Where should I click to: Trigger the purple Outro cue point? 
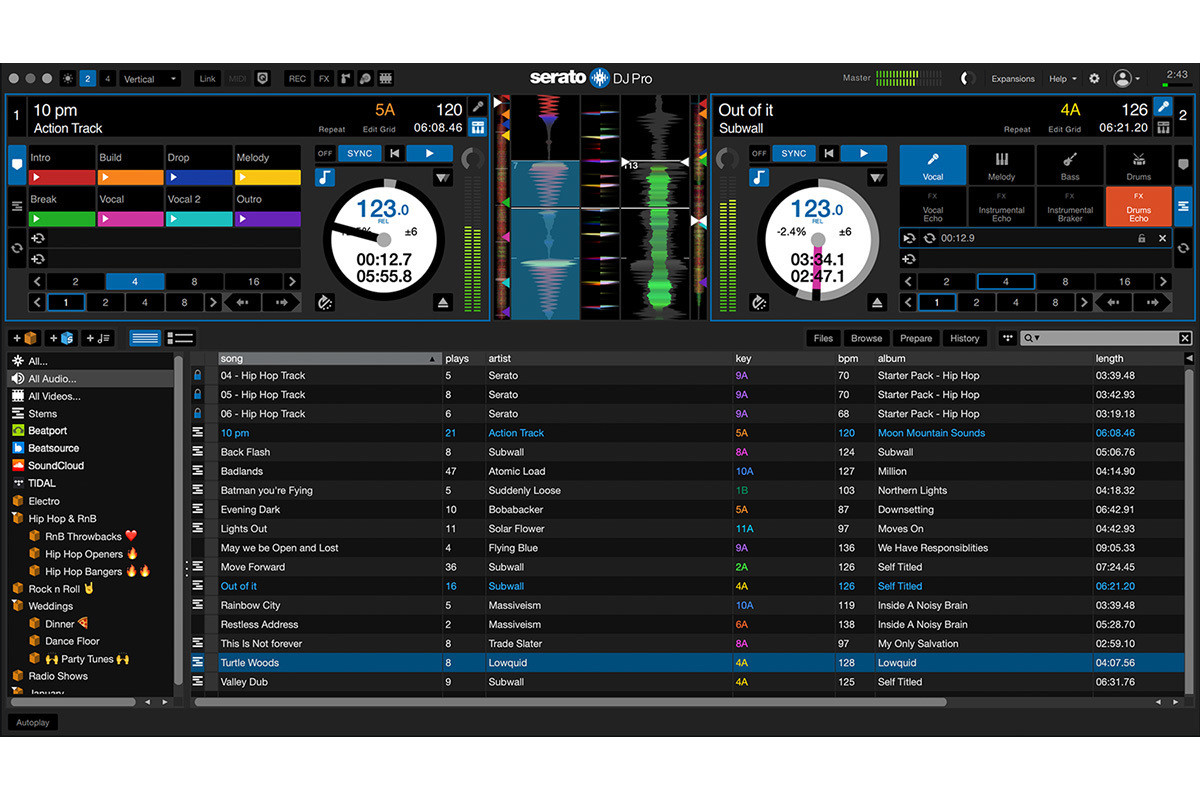(267, 219)
